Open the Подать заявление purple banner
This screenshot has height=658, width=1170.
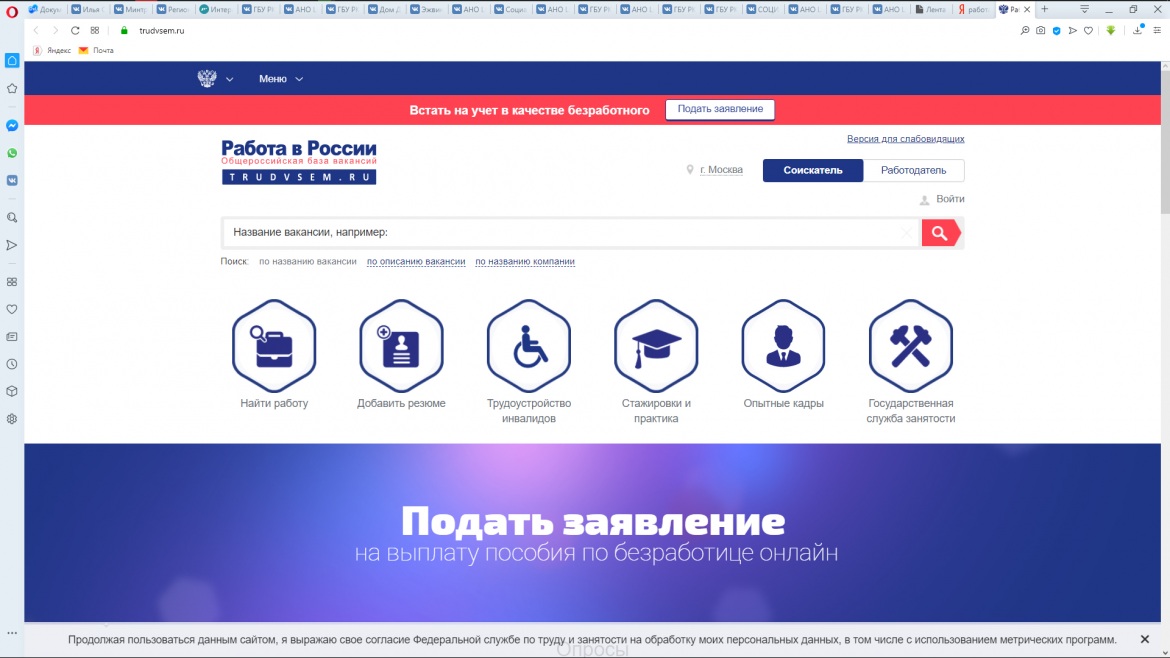click(592, 533)
